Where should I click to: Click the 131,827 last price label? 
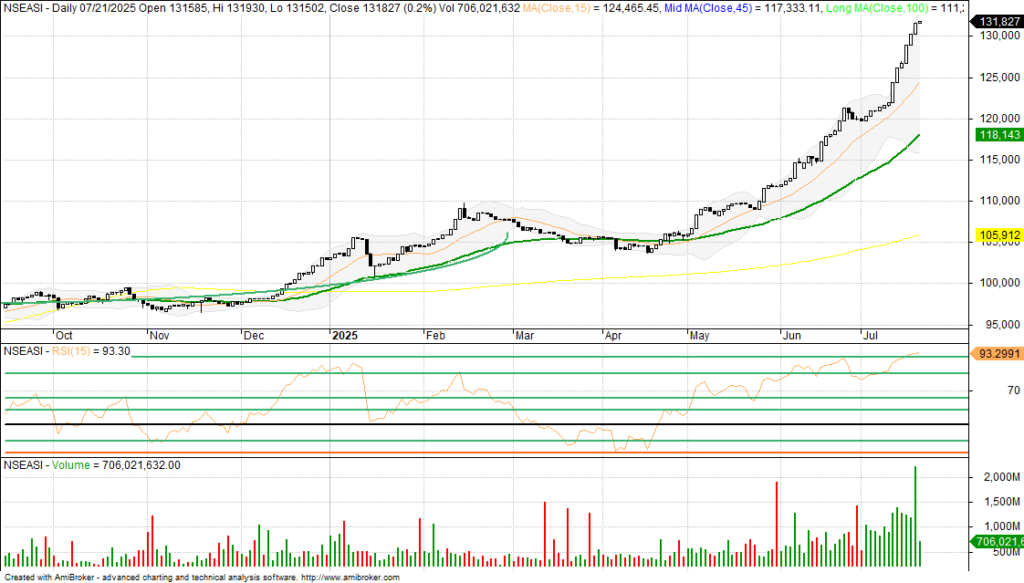pyautogui.click(x=996, y=22)
